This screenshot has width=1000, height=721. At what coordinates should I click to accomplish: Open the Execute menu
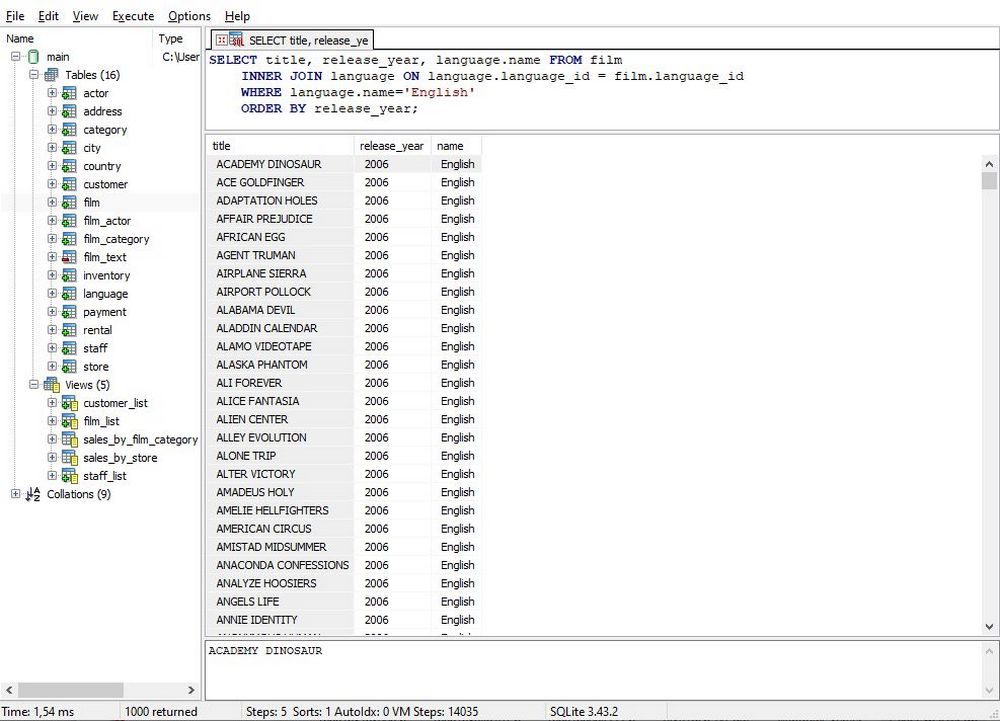(x=133, y=16)
